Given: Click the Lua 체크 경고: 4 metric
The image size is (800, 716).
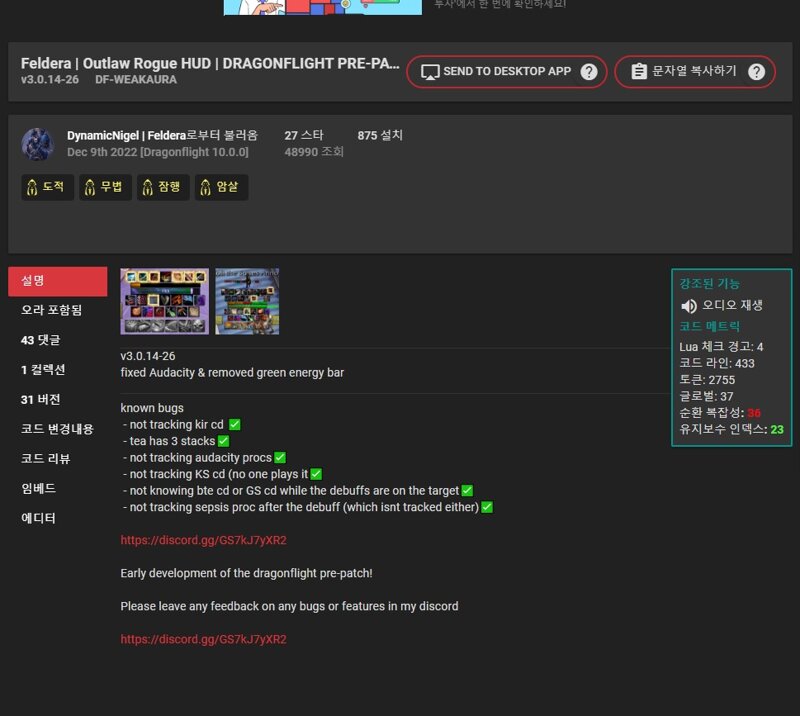Looking at the screenshot, I should coord(721,347).
